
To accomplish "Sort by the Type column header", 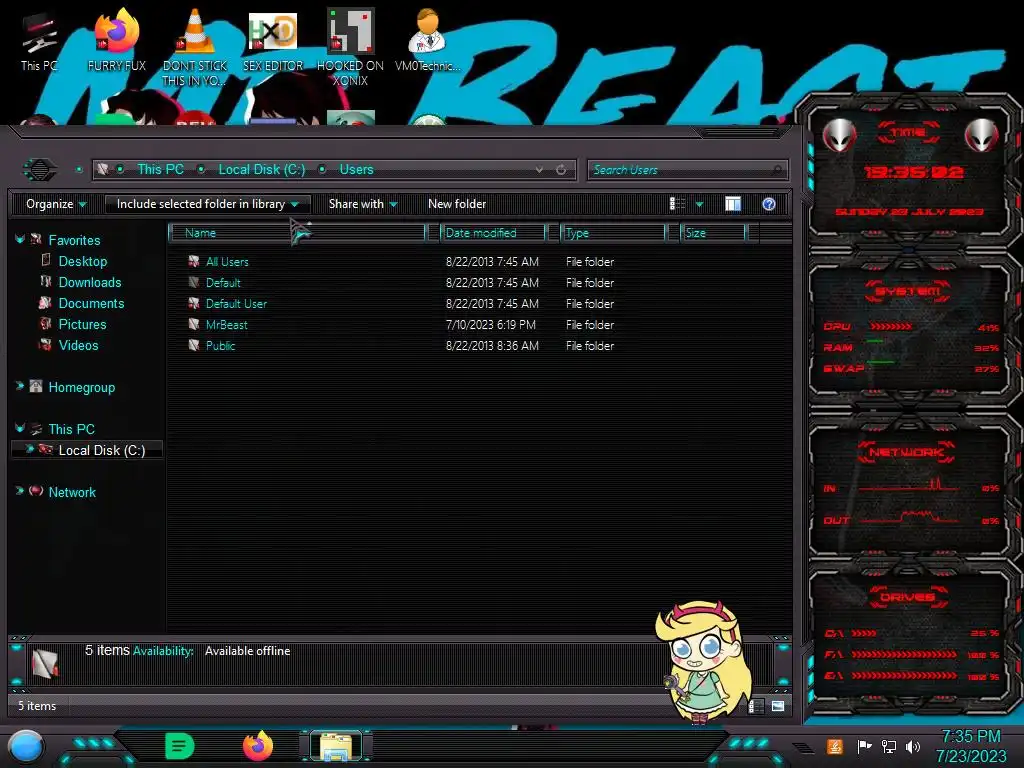I will pos(613,233).
